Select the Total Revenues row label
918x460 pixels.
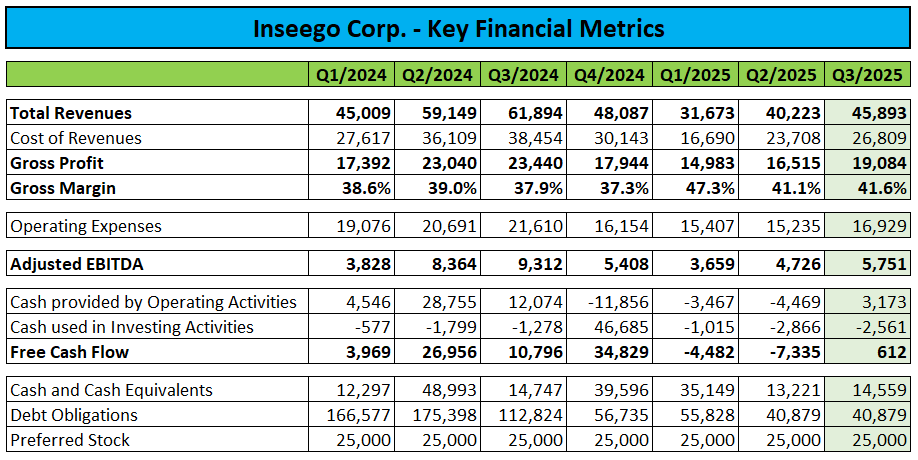point(71,113)
